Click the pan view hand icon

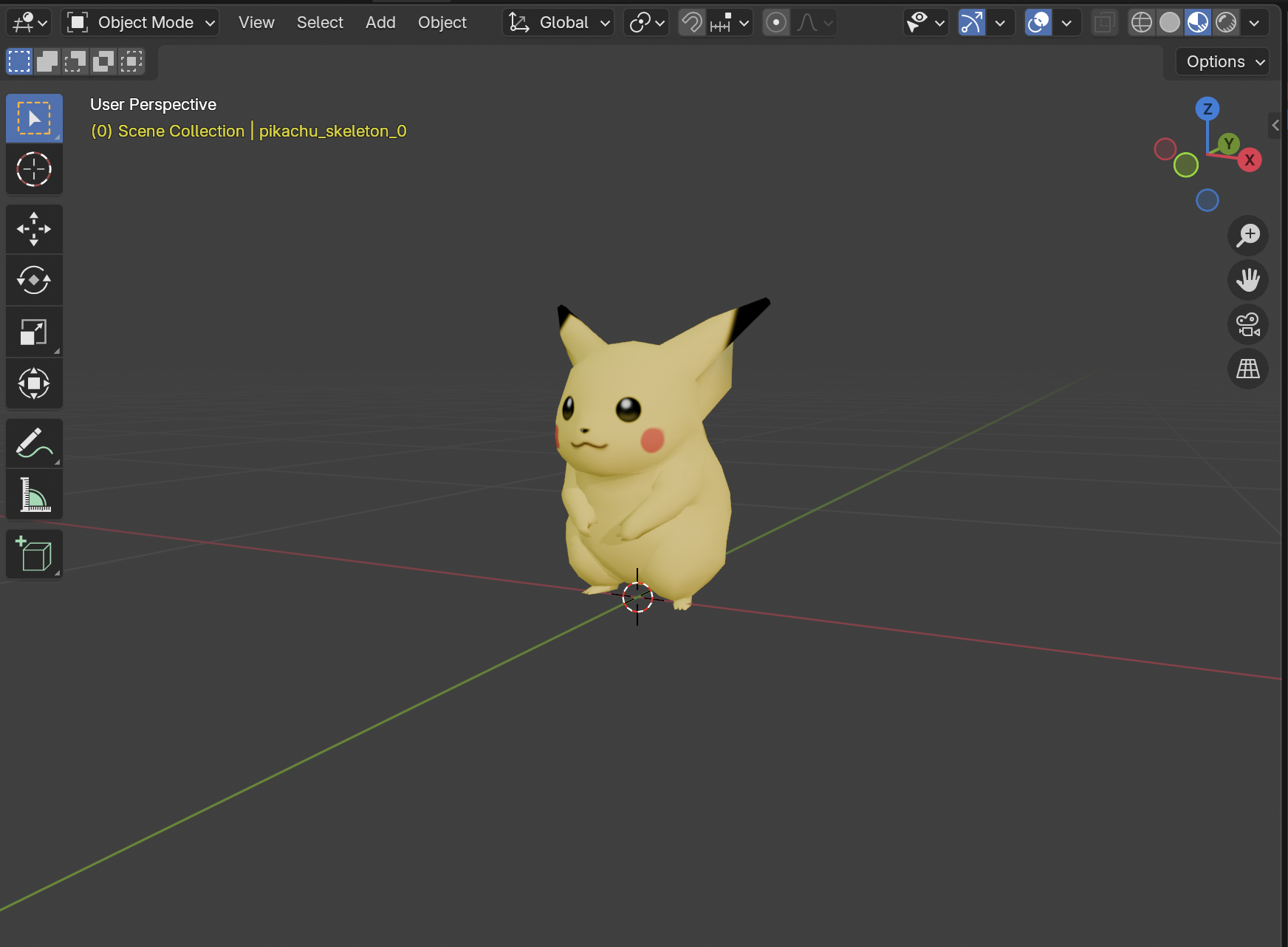pyautogui.click(x=1248, y=280)
